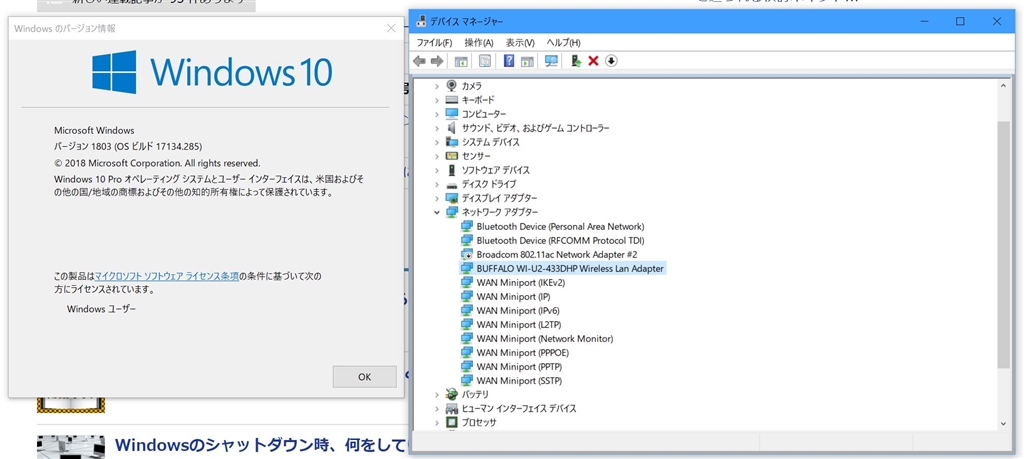Expand the システム デバイス node
Viewport: 1024px width, 459px height.
437,142
